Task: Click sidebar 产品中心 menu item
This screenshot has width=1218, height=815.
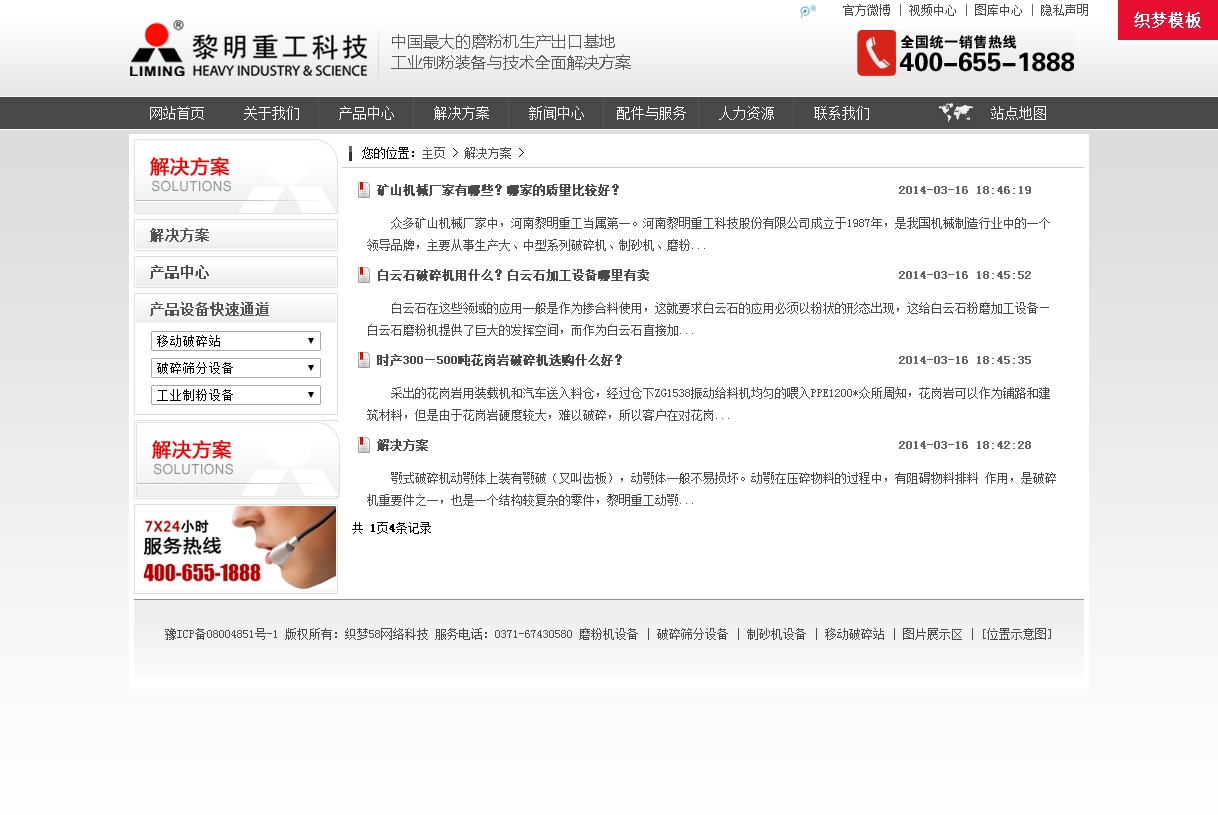Action: tap(236, 272)
